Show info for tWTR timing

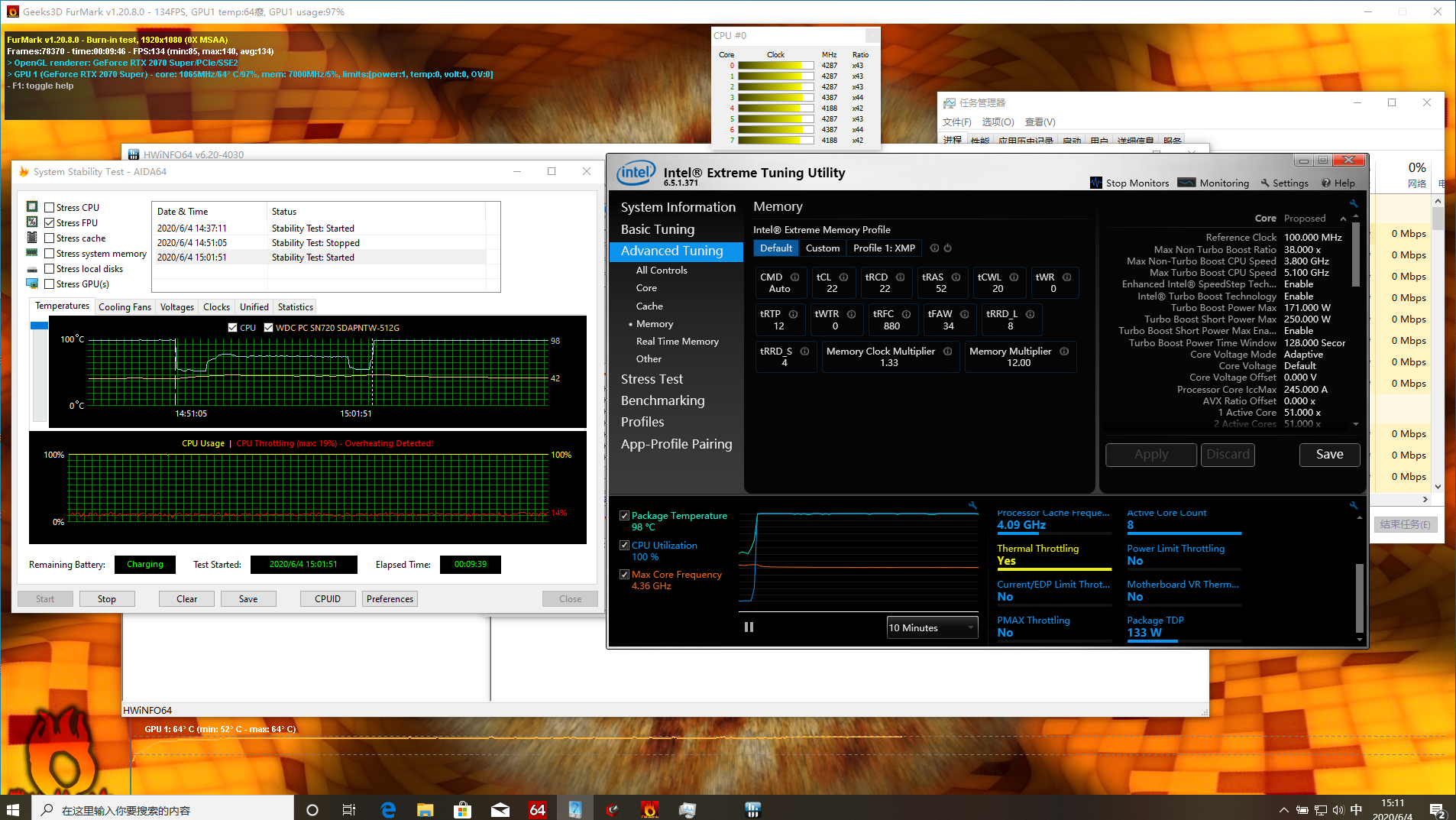click(851, 314)
